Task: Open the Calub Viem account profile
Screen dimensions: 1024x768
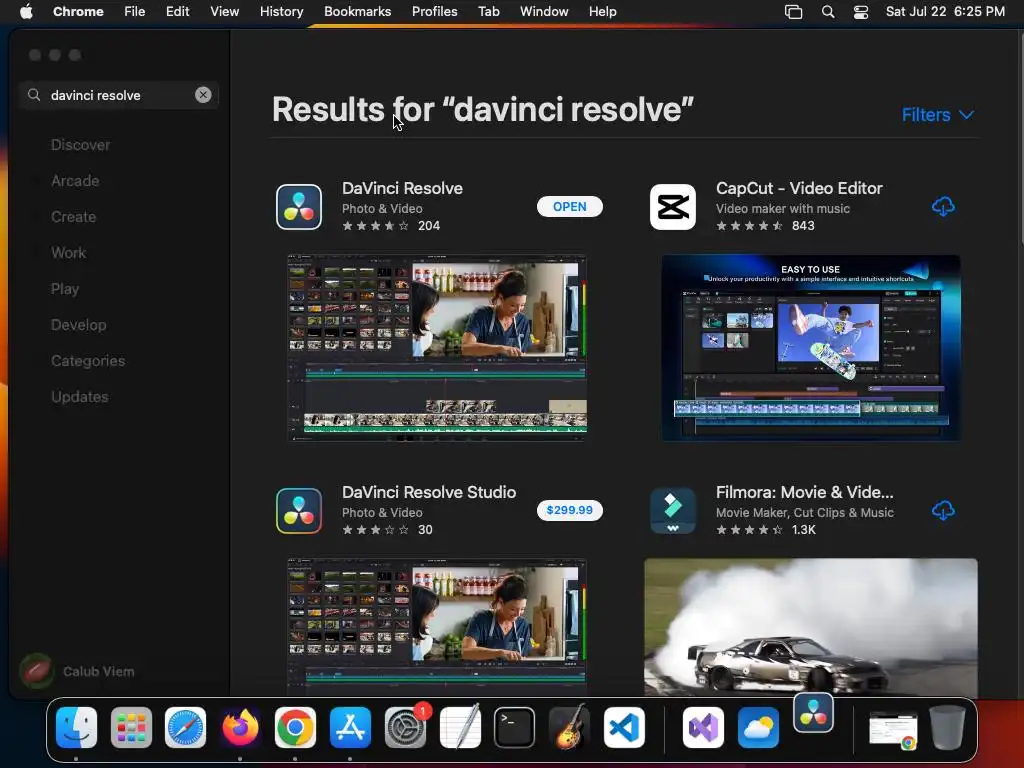Action: pyautogui.click(x=78, y=671)
